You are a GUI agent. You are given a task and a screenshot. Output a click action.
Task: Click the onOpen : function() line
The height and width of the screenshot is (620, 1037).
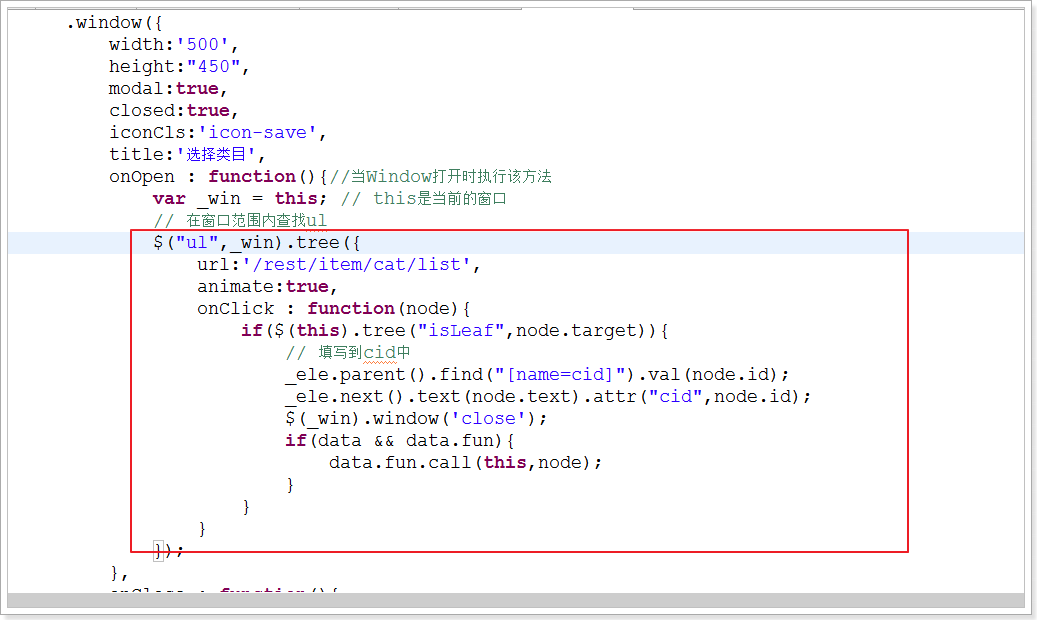click(330, 176)
